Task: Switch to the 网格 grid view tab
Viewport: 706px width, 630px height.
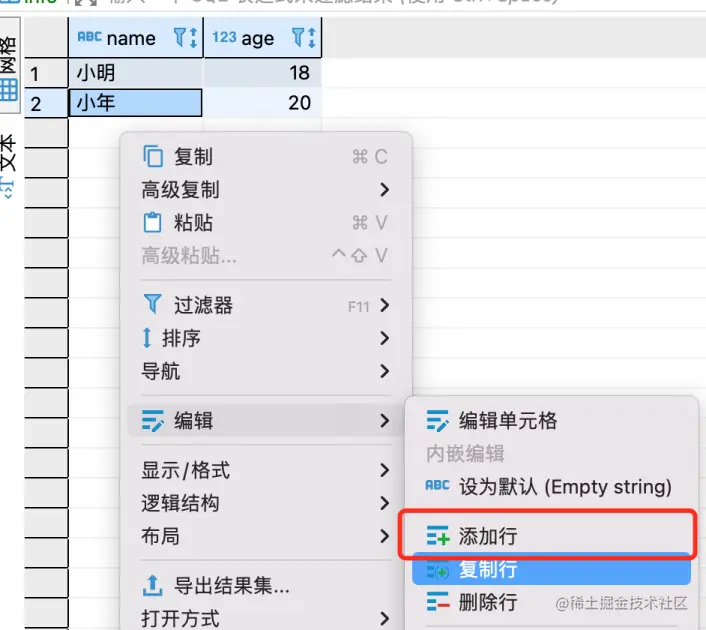Action: [9, 65]
